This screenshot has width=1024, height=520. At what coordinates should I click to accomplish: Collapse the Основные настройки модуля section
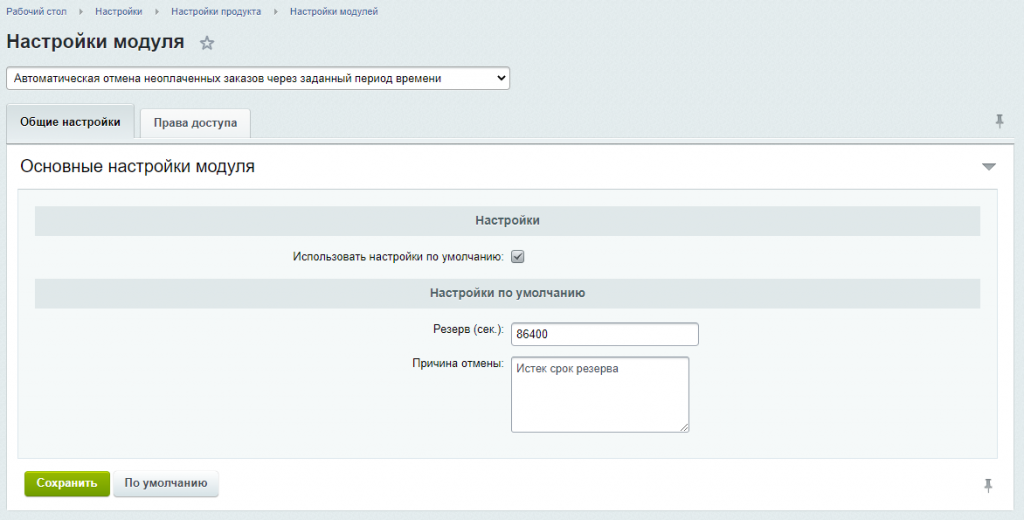[x=989, y=167]
